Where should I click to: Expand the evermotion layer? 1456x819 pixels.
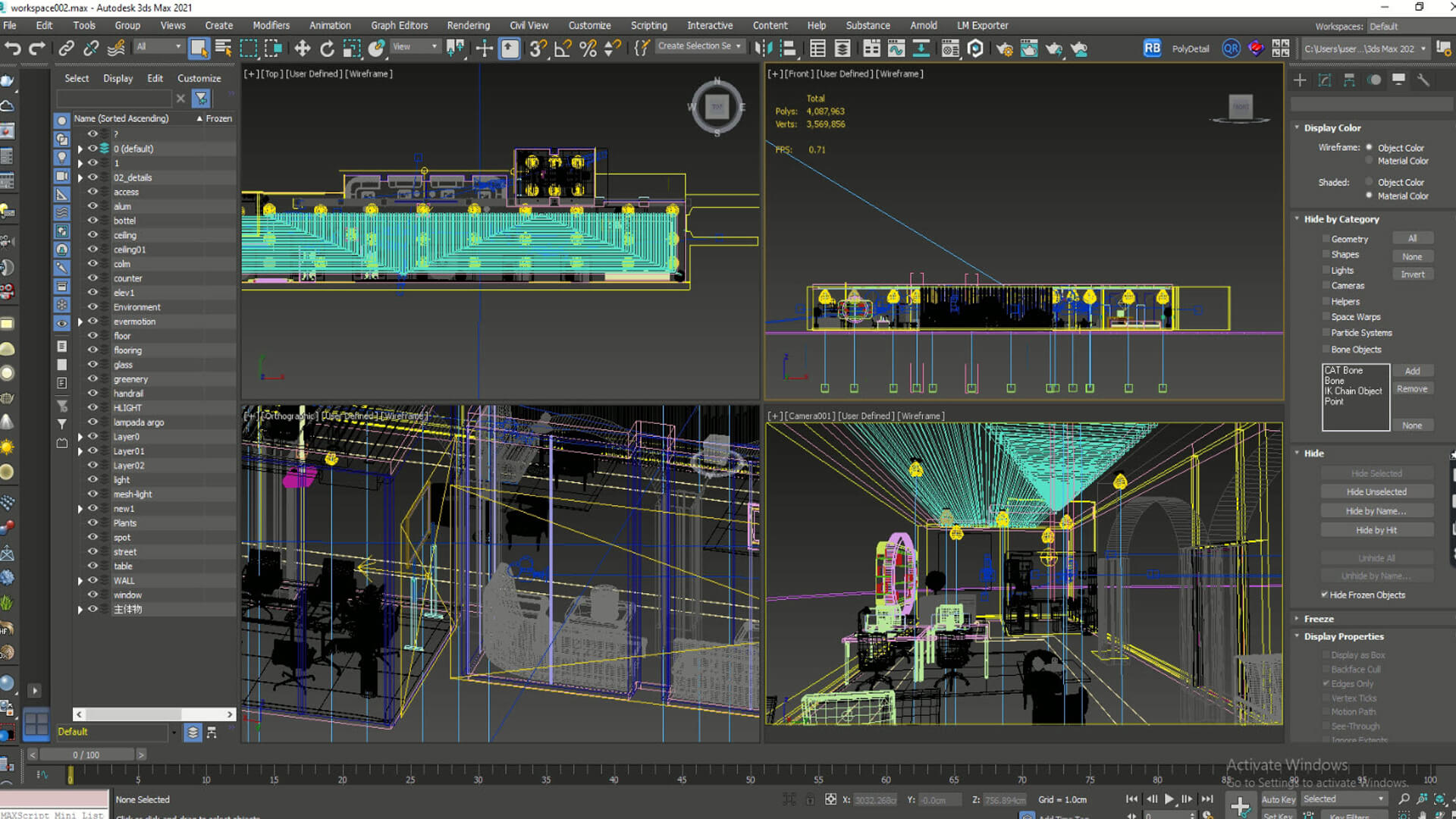(x=80, y=322)
